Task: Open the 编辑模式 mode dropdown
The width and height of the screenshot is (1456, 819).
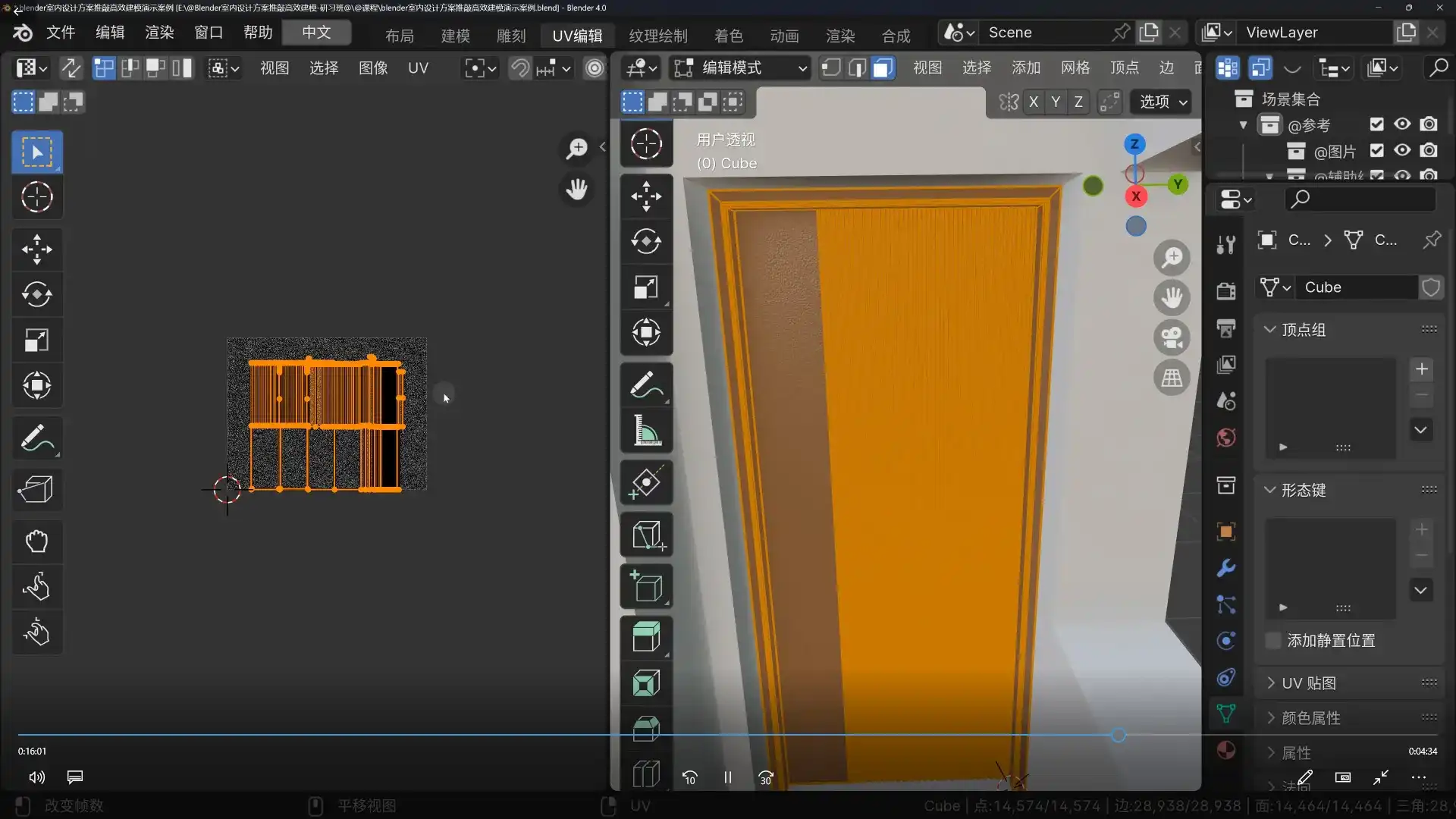Action: tap(740, 68)
